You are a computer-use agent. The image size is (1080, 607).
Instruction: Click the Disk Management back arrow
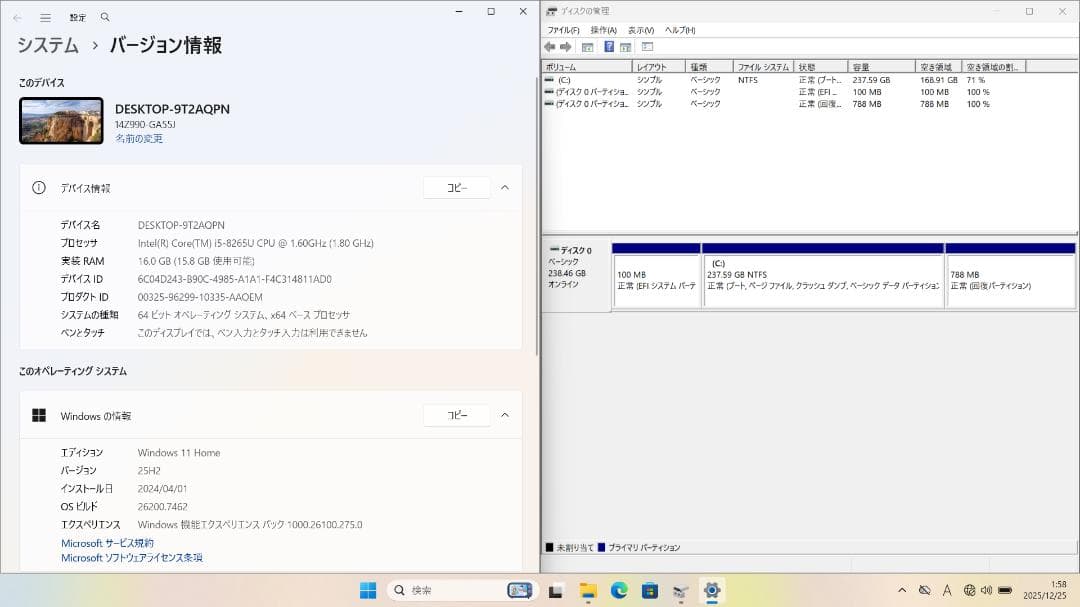(549, 46)
